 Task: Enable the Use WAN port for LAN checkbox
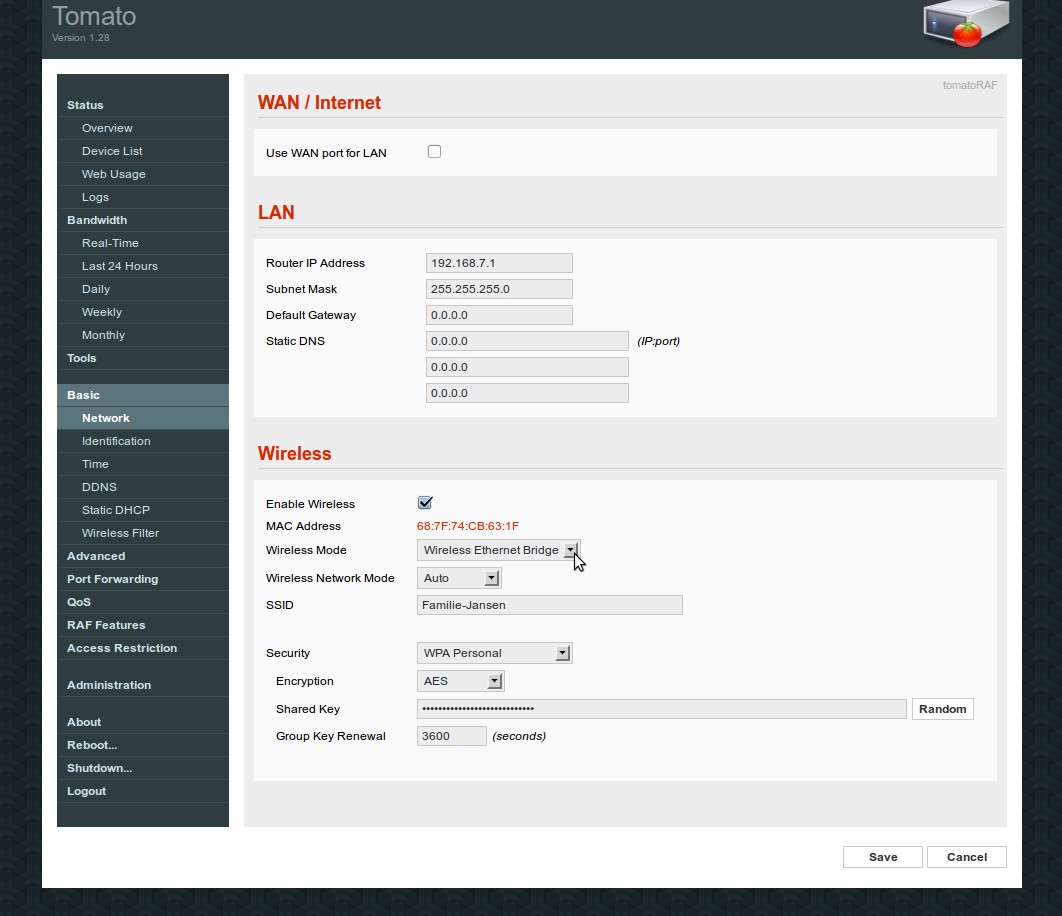(x=434, y=151)
